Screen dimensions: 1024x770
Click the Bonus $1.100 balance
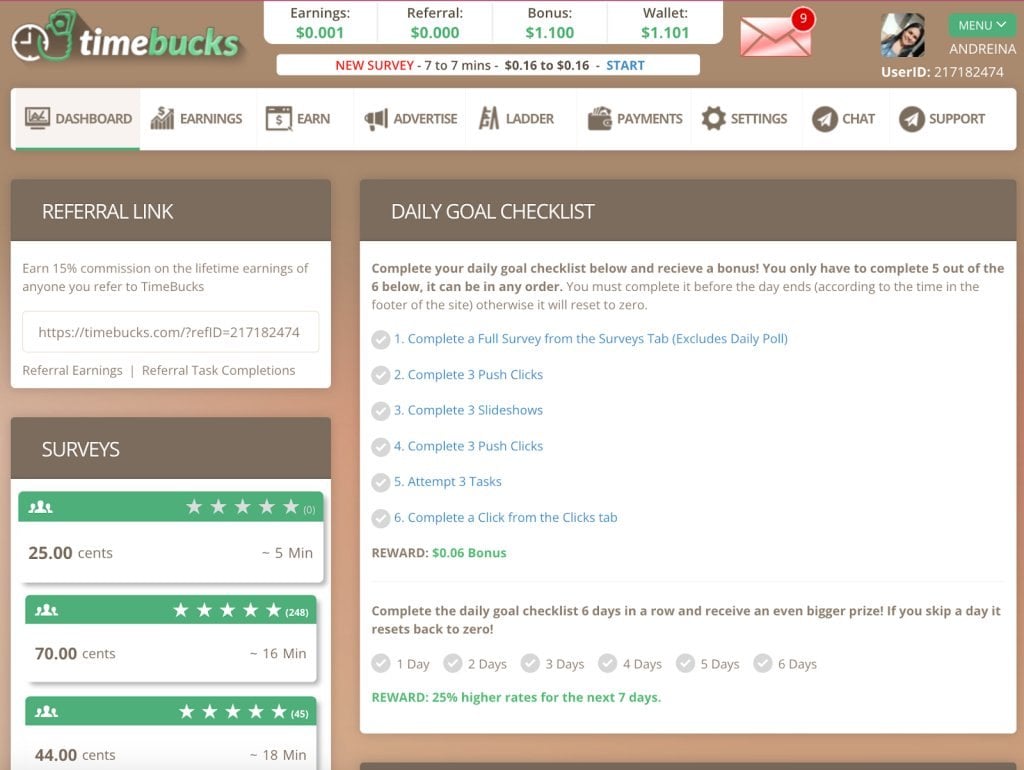click(x=550, y=33)
